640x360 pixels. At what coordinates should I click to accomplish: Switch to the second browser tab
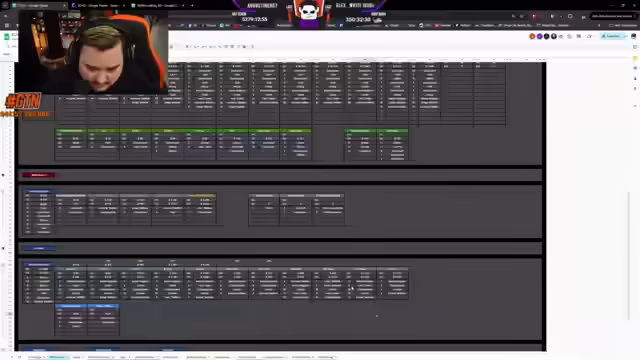point(98,5)
